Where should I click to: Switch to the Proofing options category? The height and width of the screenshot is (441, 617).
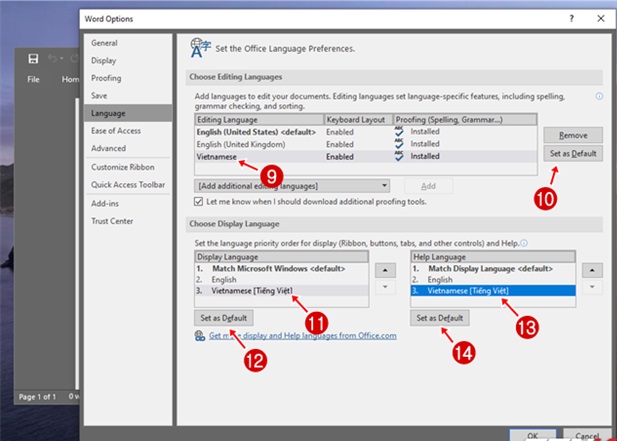[108, 78]
